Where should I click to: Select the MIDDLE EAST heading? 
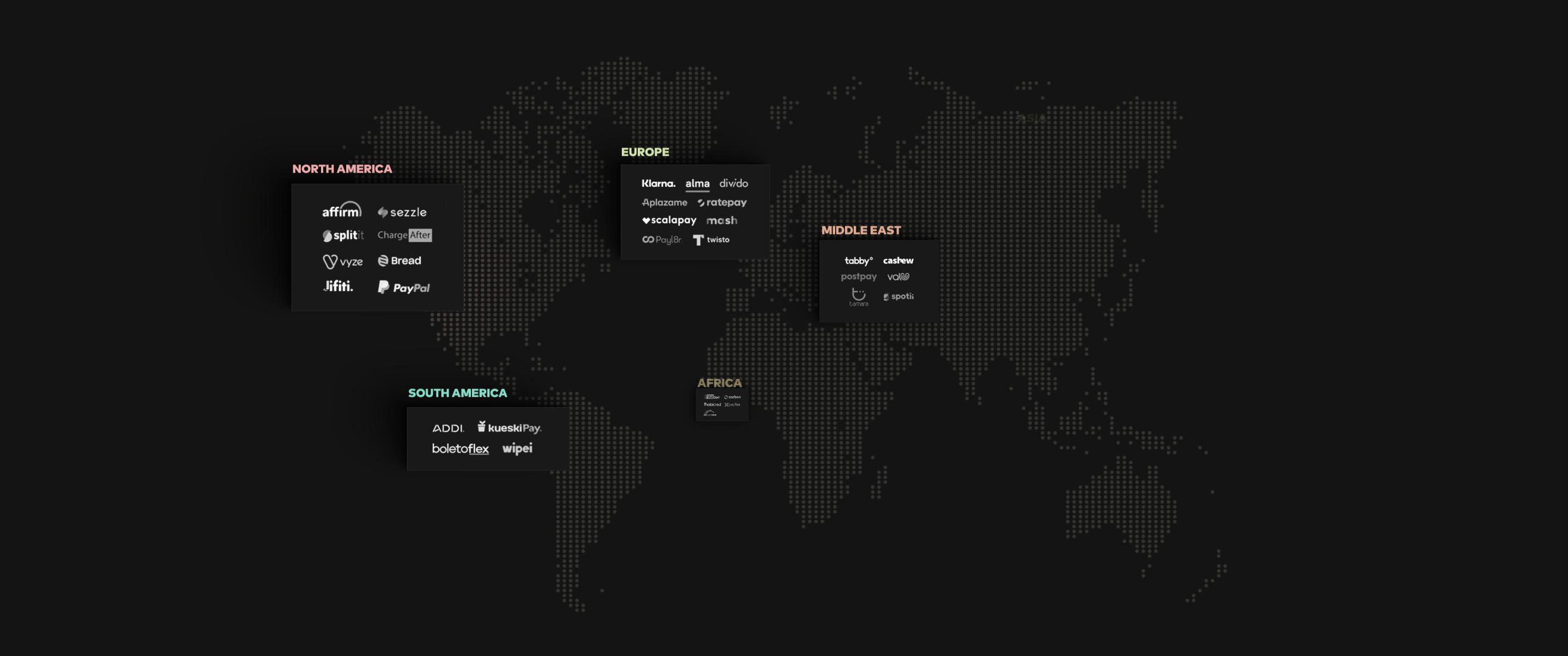(x=861, y=230)
